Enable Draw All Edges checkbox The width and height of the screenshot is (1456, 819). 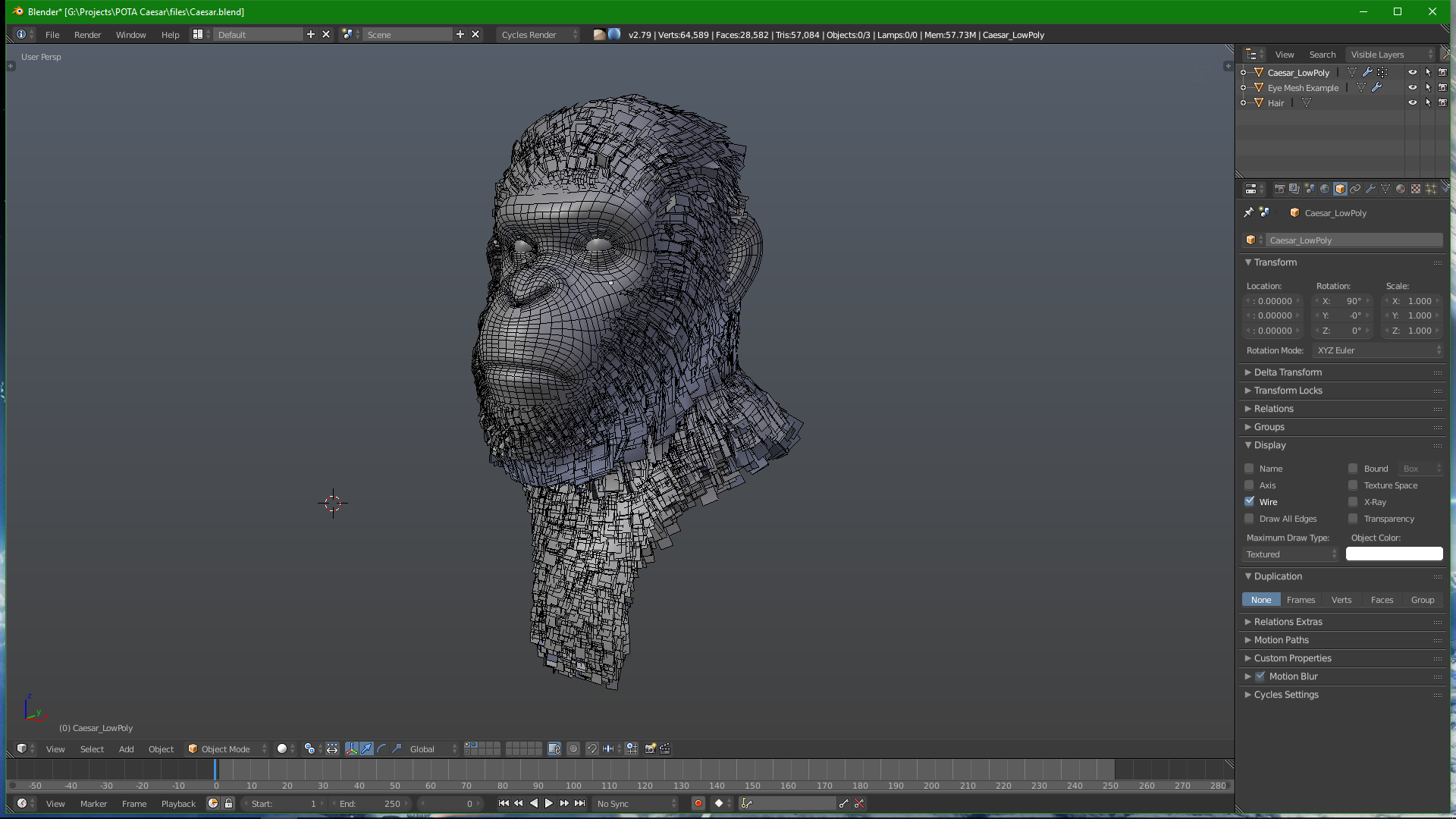coord(1250,518)
